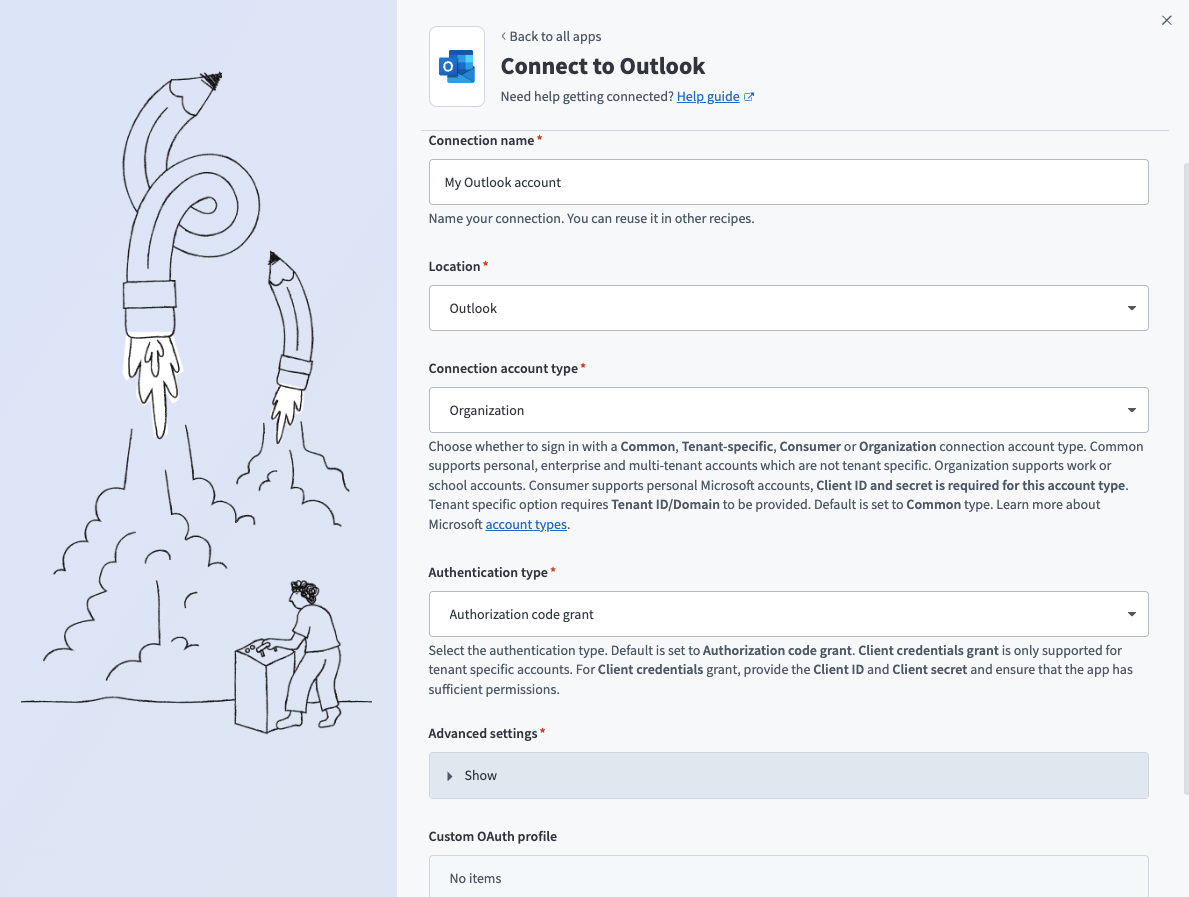Go back to all apps
The height and width of the screenshot is (897, 1189).
tap(555, 36)
